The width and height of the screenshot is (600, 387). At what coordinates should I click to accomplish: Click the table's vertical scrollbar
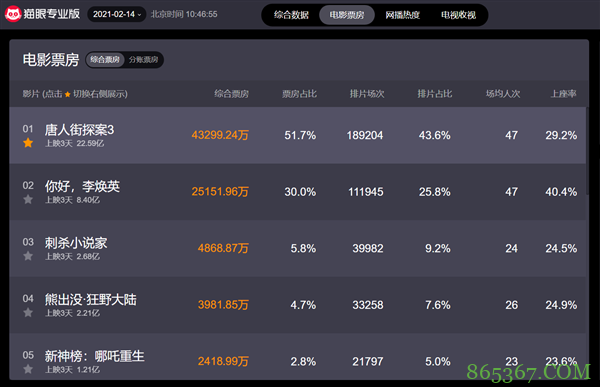(587, 152)
